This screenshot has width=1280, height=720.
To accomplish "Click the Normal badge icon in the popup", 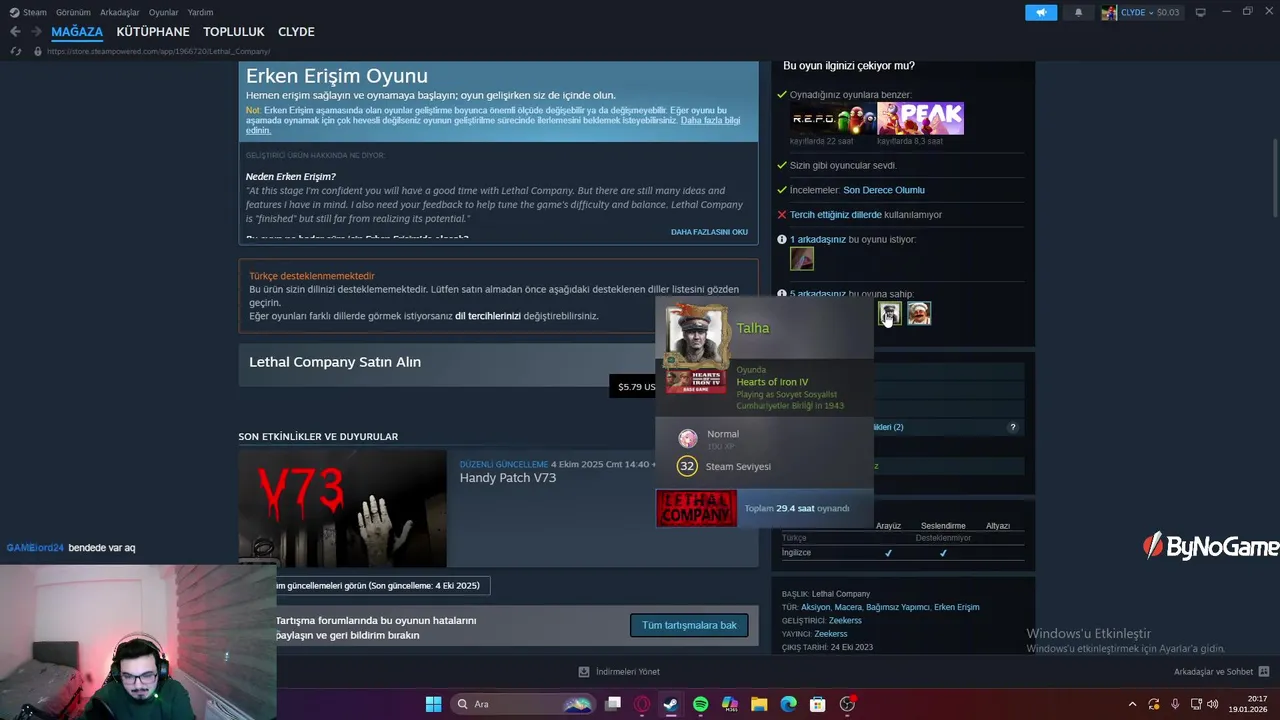I will tap(688, 438).
